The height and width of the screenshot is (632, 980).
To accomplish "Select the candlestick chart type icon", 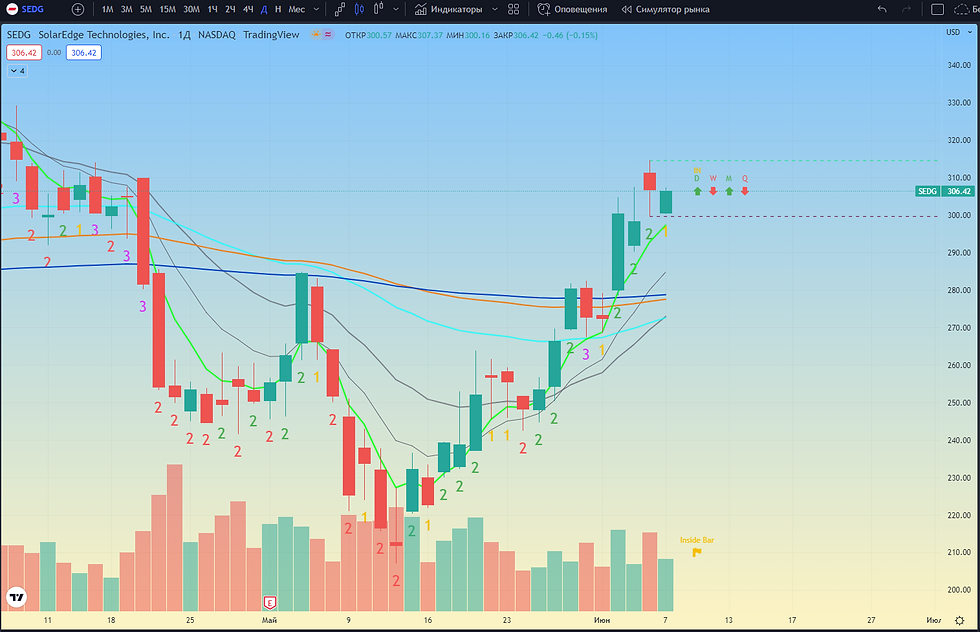I will click(x=359, y=9).
